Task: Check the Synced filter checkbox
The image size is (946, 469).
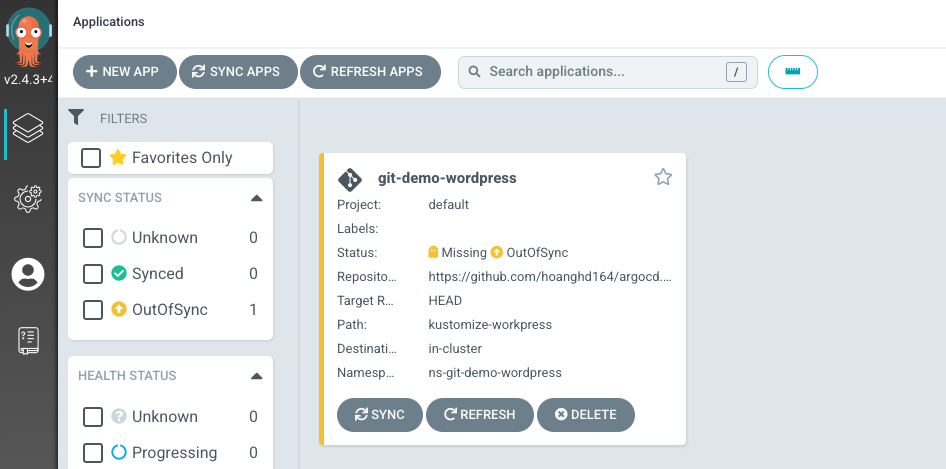Action: [93, 273]
